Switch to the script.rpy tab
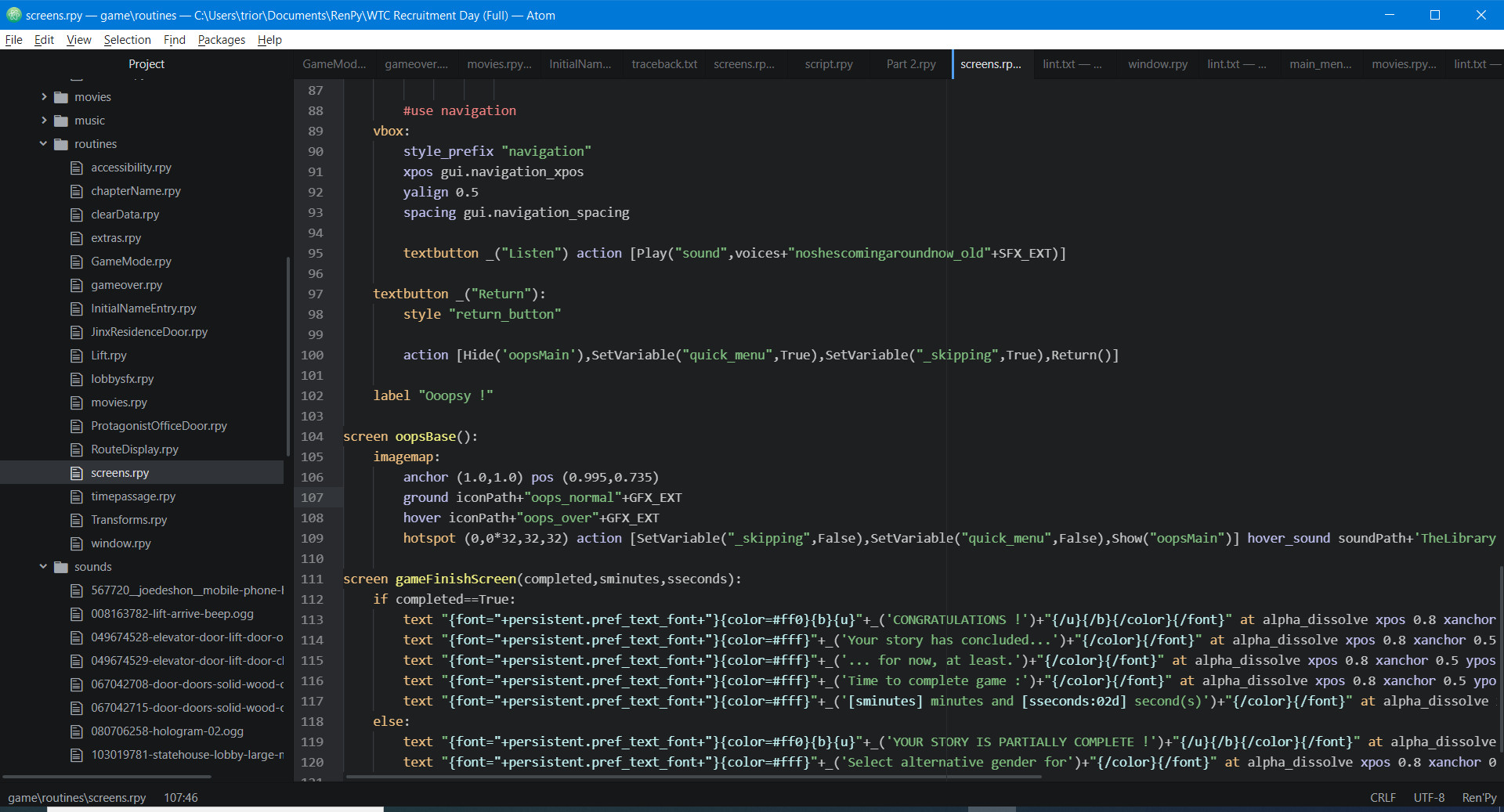Viewport: 1504px width, 812px height. click(x=828, y=64)
